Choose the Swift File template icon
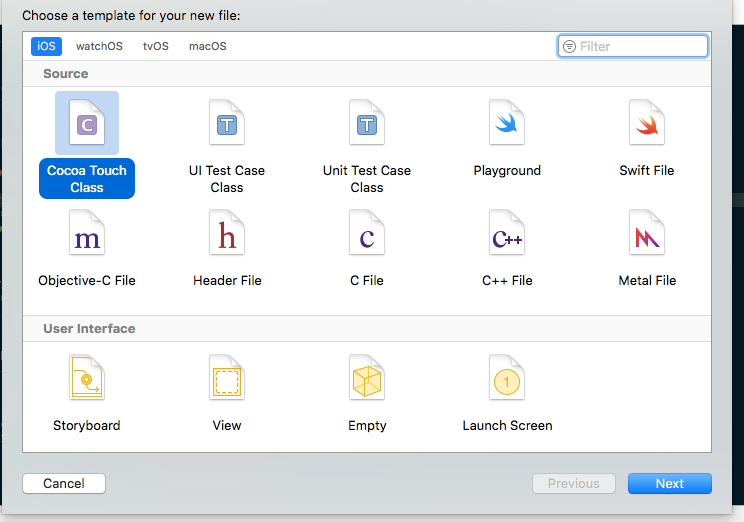The height and width of the screenshot is (522, 744). [647, 122]
